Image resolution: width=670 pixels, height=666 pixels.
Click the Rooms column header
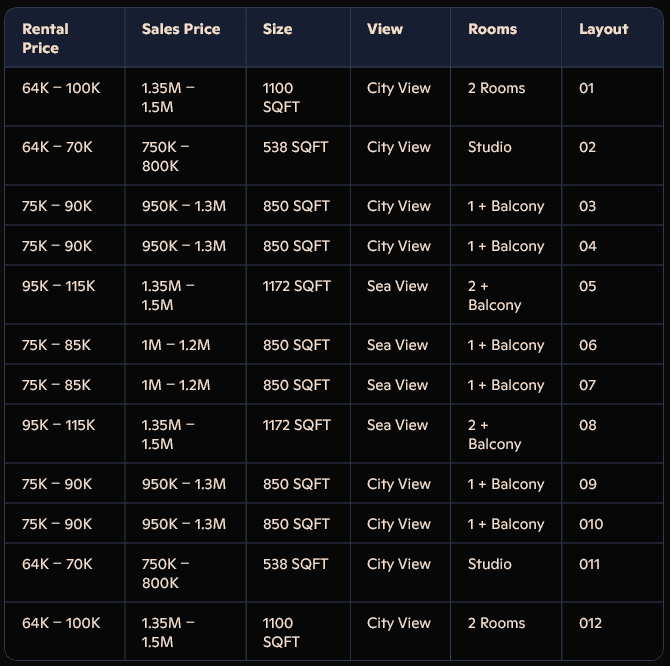(492, 29)
